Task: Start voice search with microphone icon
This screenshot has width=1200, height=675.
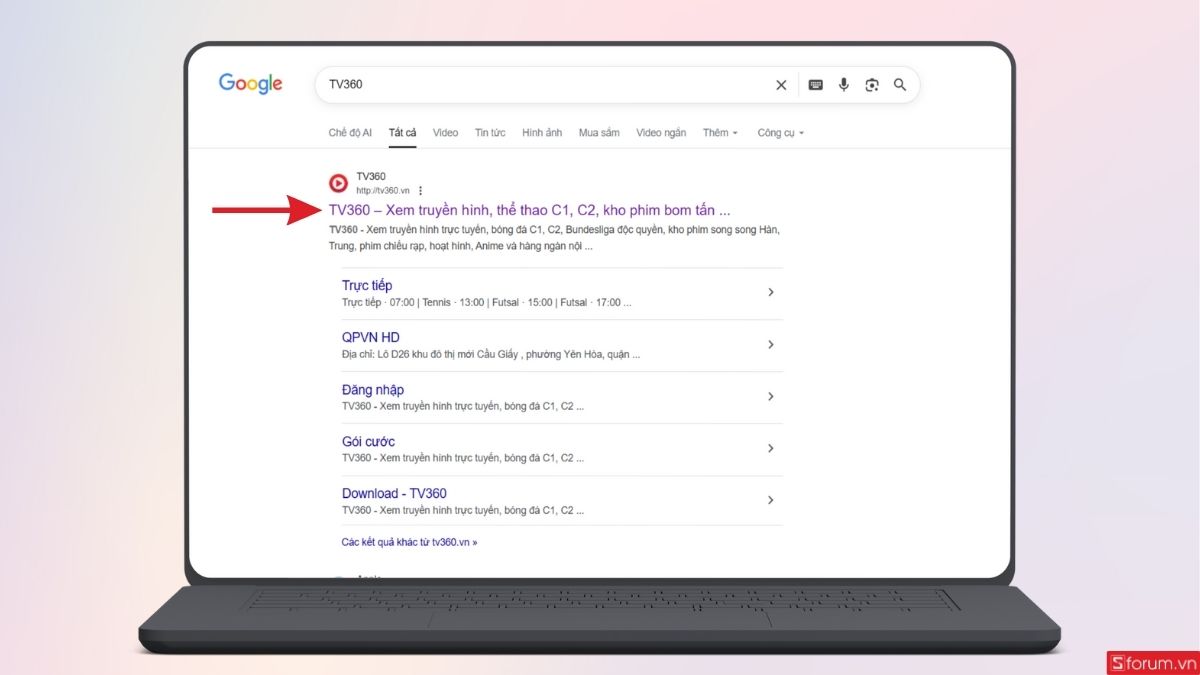Action: coord(844,85)
